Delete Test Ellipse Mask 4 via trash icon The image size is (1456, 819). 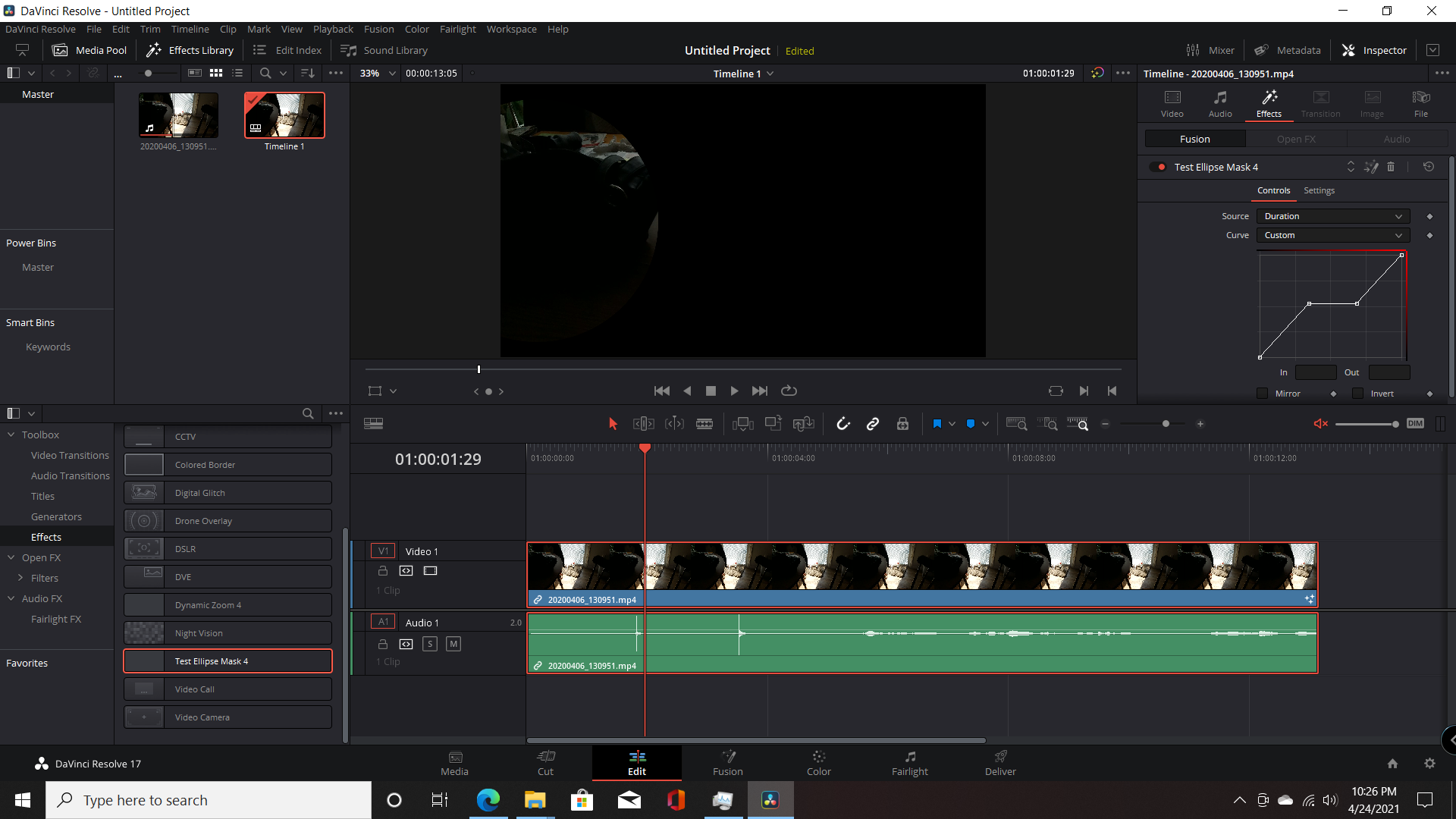click(x=1391, y=167)
